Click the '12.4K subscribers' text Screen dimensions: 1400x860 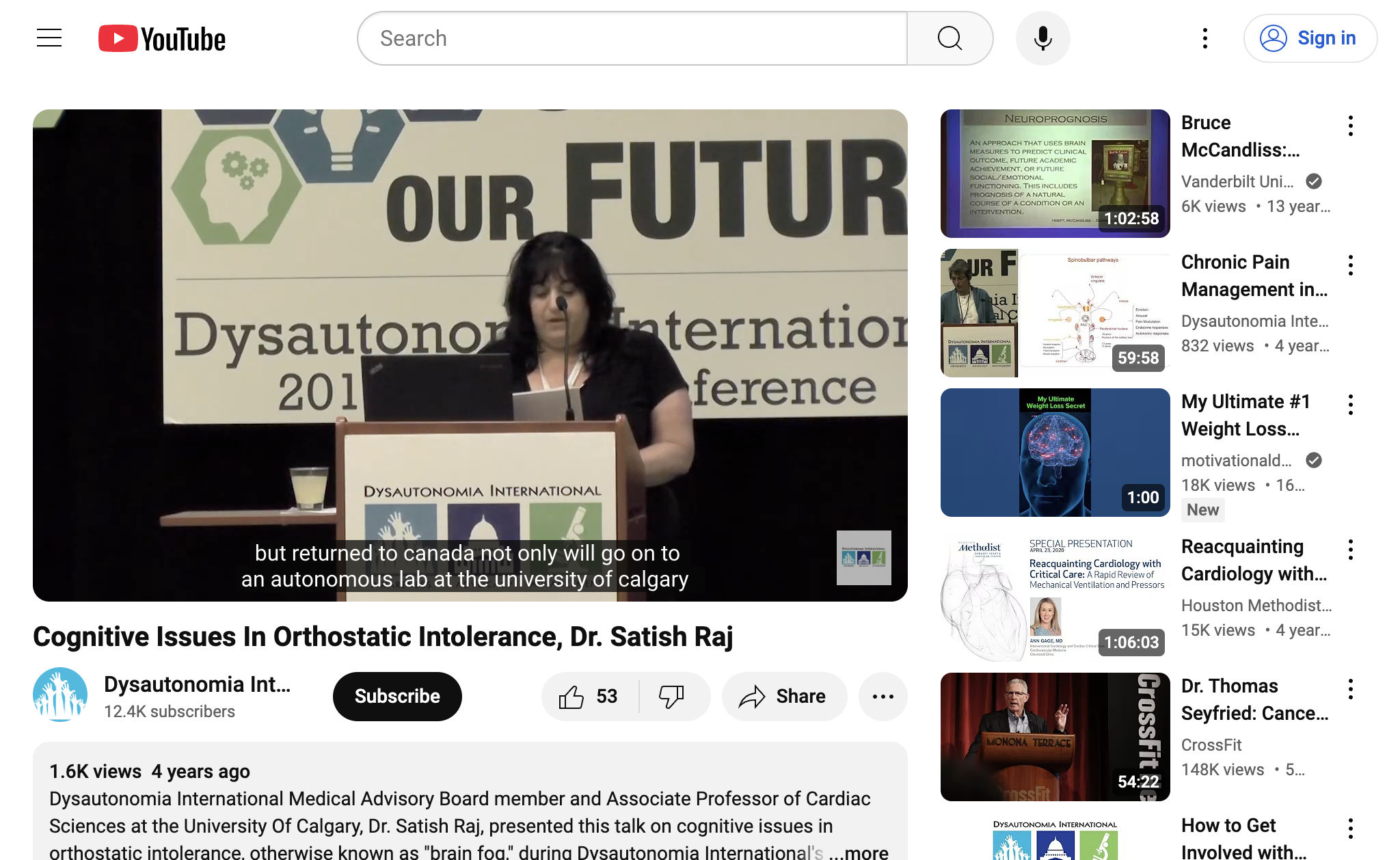(x=170, y=712)
